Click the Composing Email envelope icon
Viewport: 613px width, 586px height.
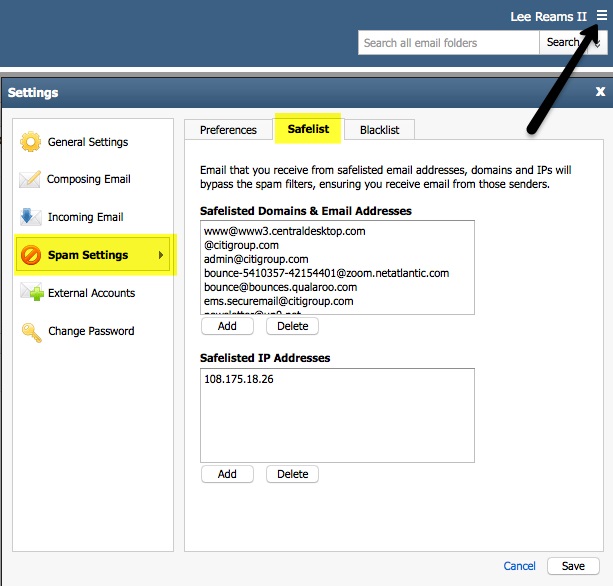coord(30,179)
